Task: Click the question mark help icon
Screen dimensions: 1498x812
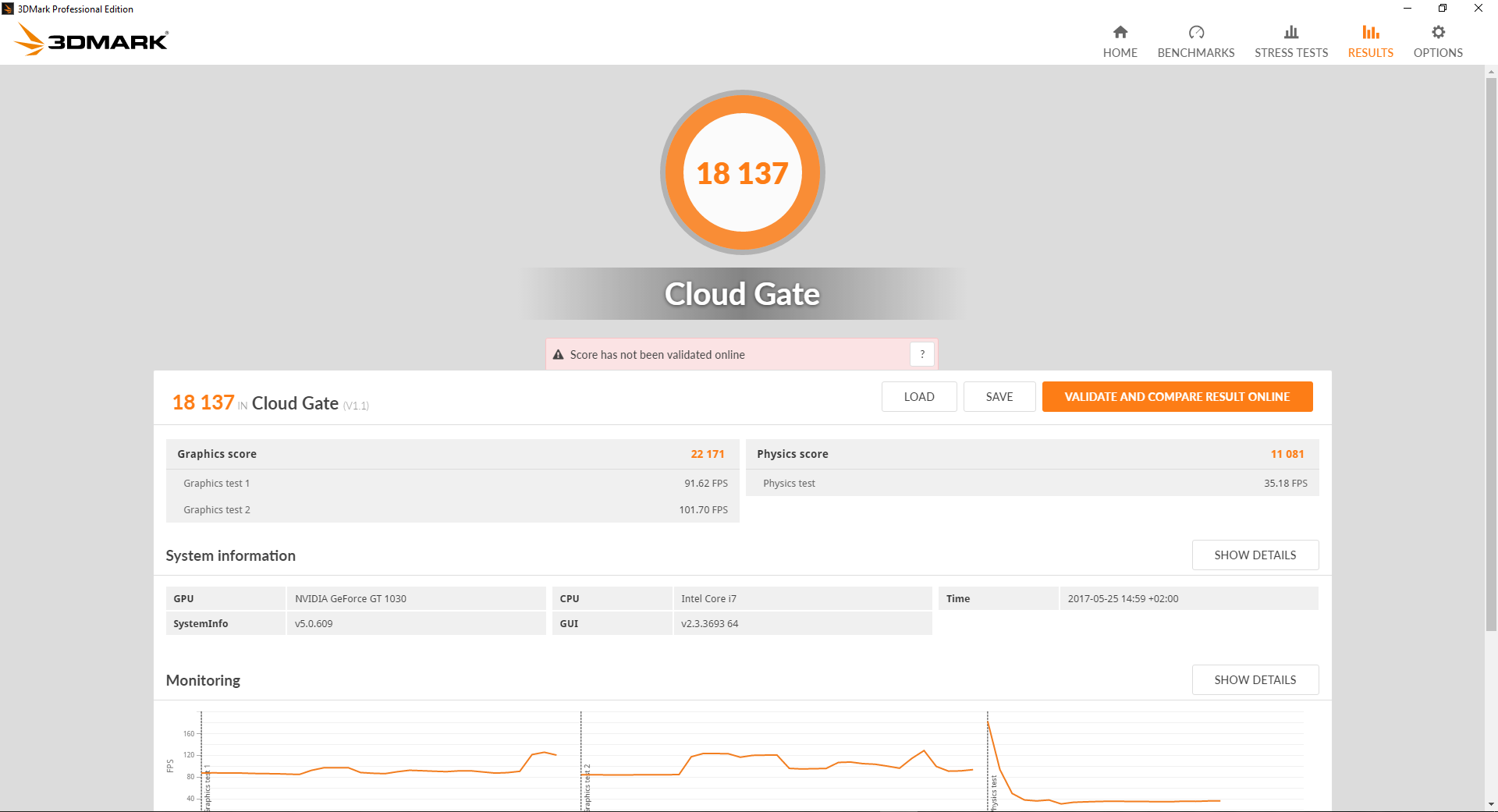Action: [921, 354]
